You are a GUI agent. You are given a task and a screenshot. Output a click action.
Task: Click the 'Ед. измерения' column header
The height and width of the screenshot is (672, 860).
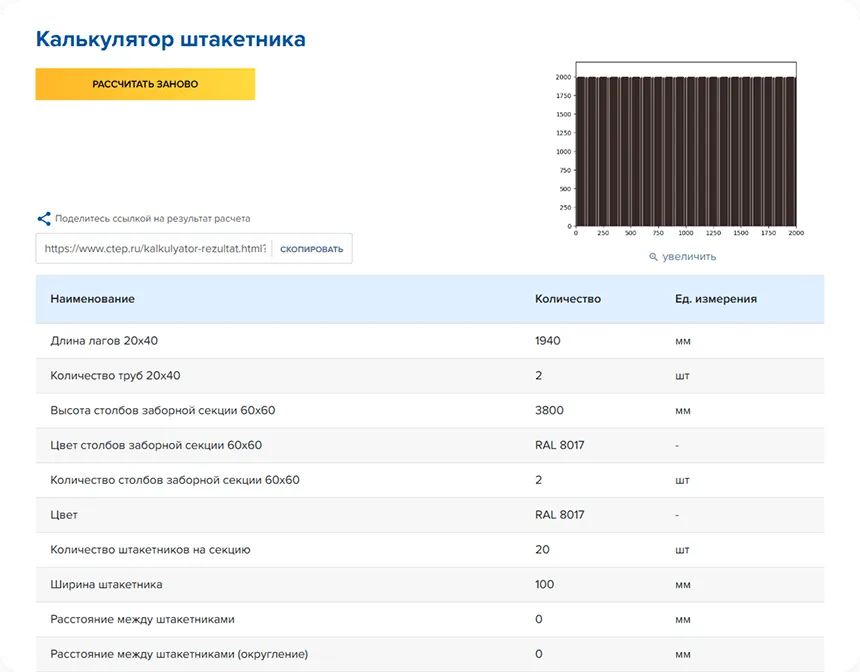click(x=715, y=299)
